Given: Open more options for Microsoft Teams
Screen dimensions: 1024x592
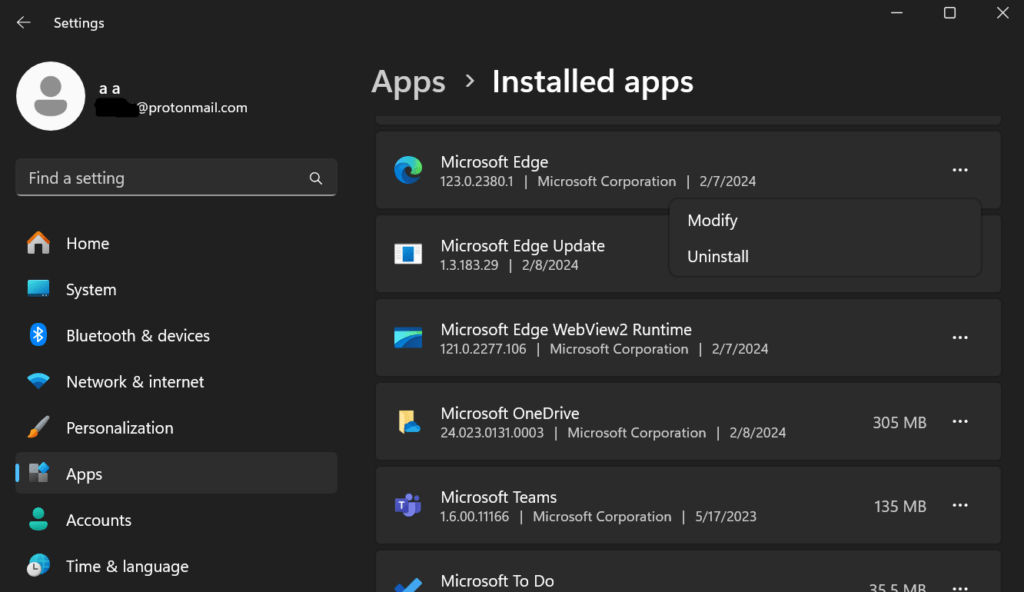Looking at the screenshot, I should coord(960,505).
